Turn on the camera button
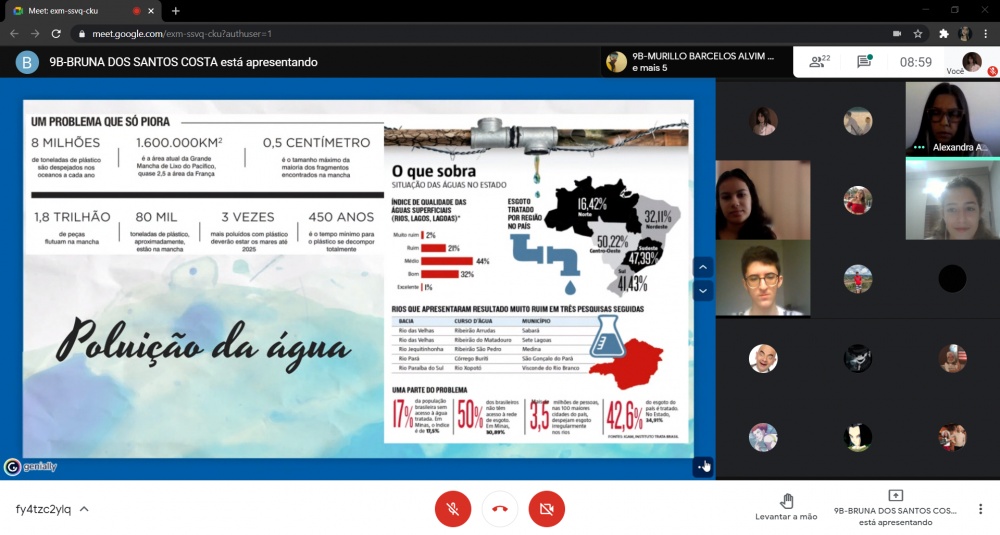This screenshot has height=535, width=1000. (547, 509)
